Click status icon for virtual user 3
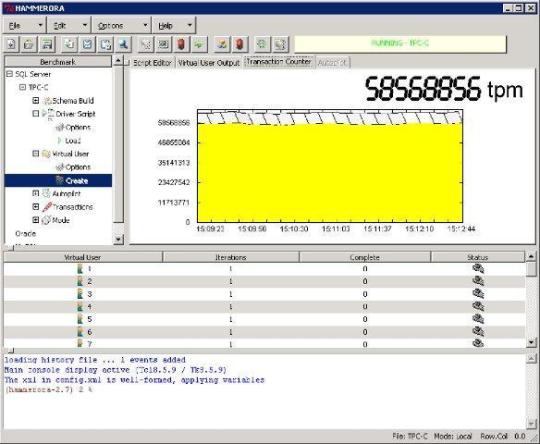The height and width of the screenshot is (444, 540). click(x=478, y=294)
